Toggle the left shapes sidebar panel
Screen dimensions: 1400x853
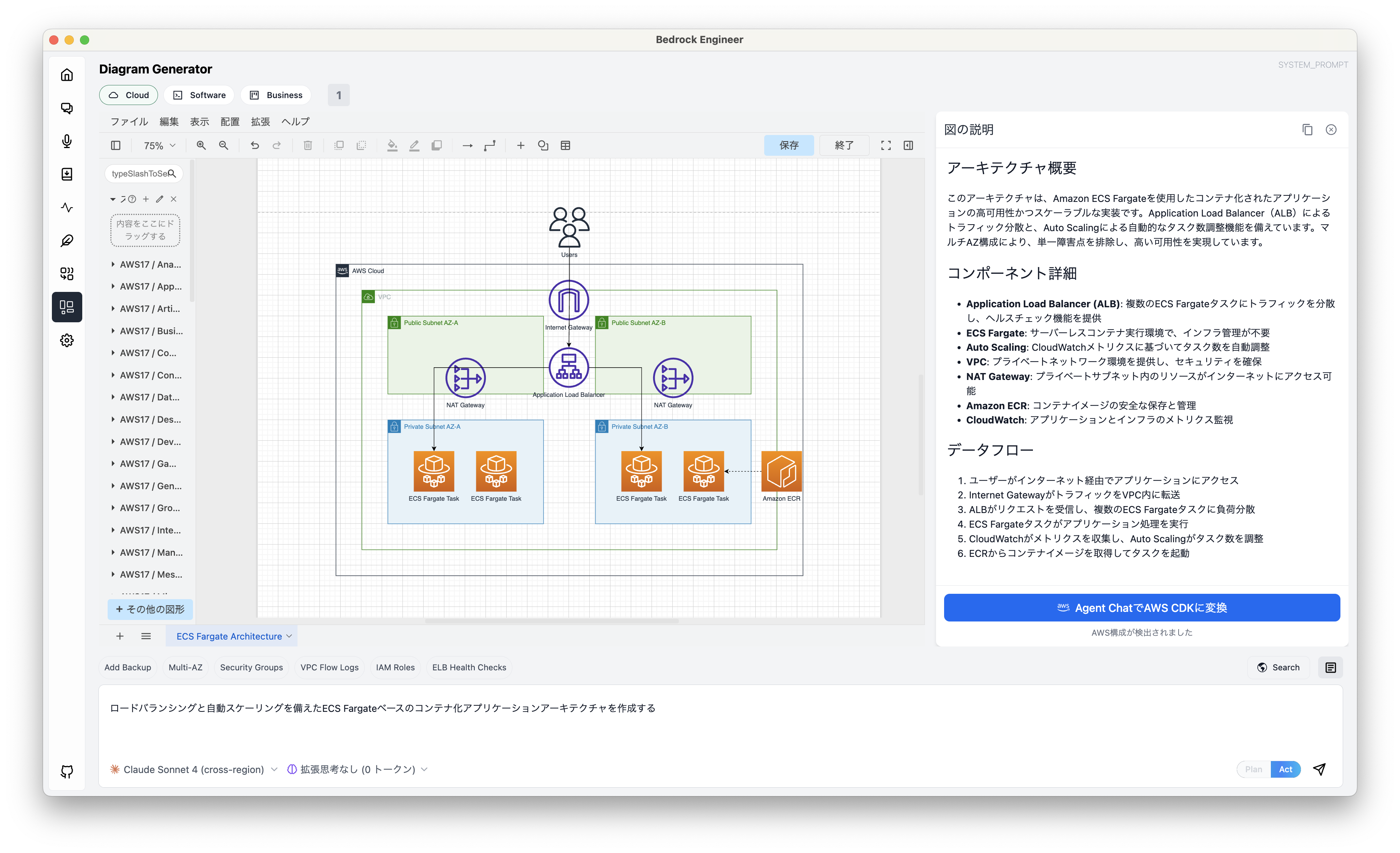coord(116,145)
